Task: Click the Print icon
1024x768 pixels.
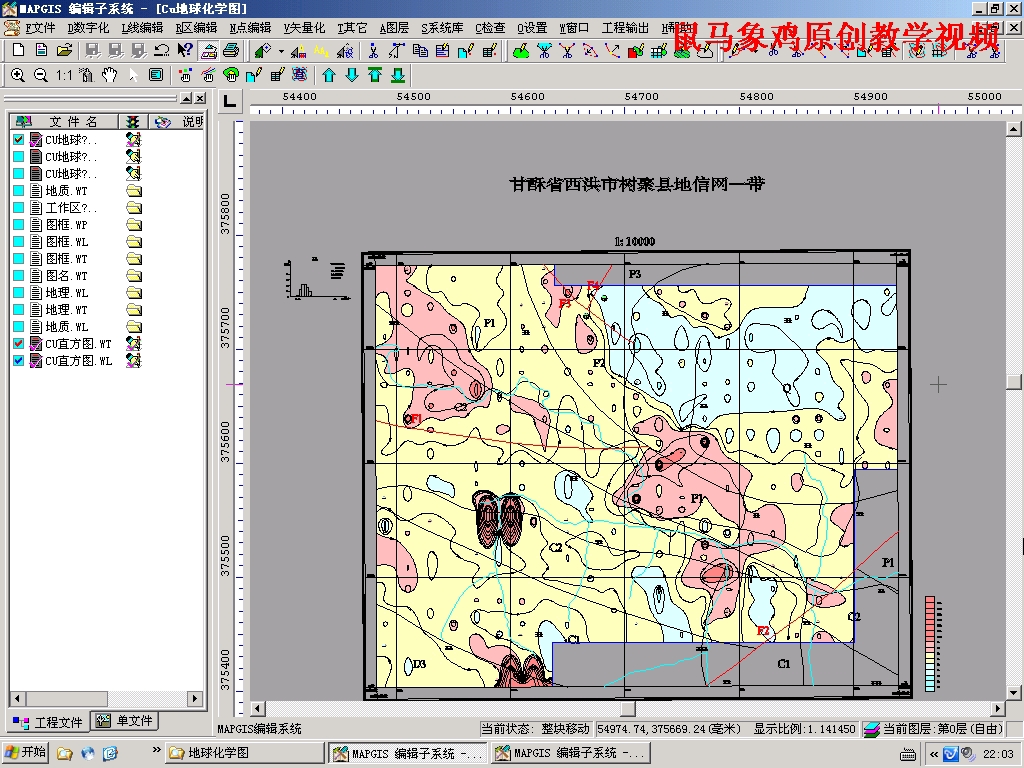Action: click(231, 50)
